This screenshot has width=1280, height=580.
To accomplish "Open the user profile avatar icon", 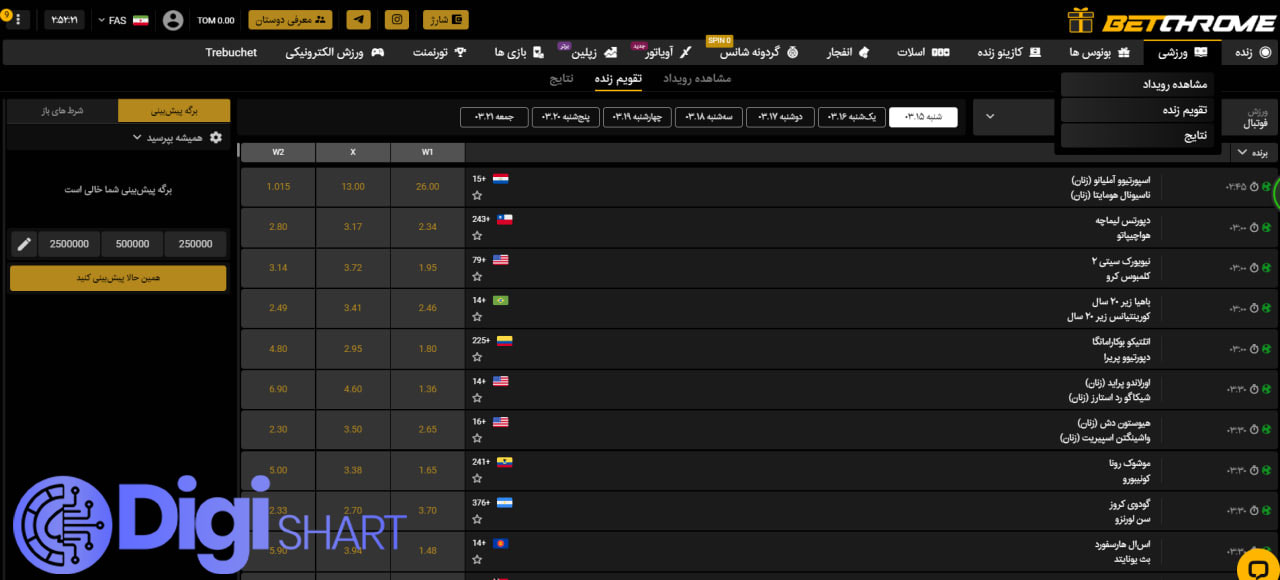I will point(173,20).
